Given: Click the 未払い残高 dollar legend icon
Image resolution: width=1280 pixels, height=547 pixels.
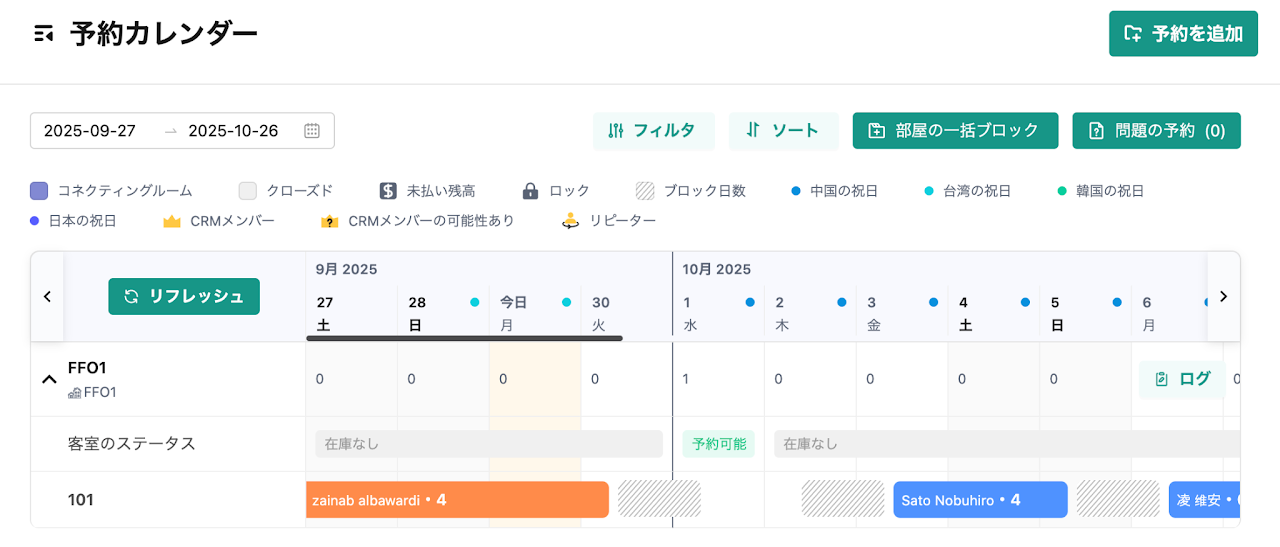Looking at the screenshot, I should [389, 191].
